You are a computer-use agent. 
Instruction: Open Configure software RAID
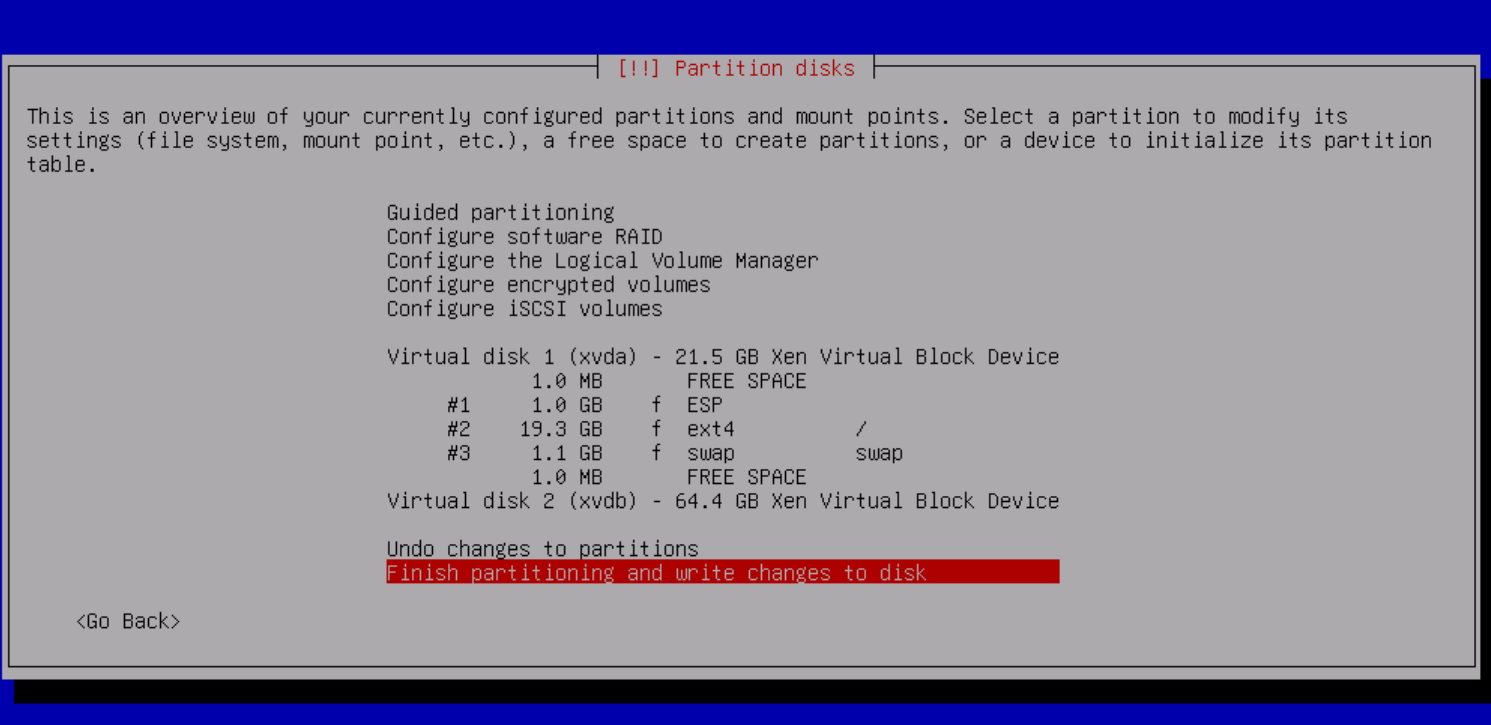coord(524,237)
